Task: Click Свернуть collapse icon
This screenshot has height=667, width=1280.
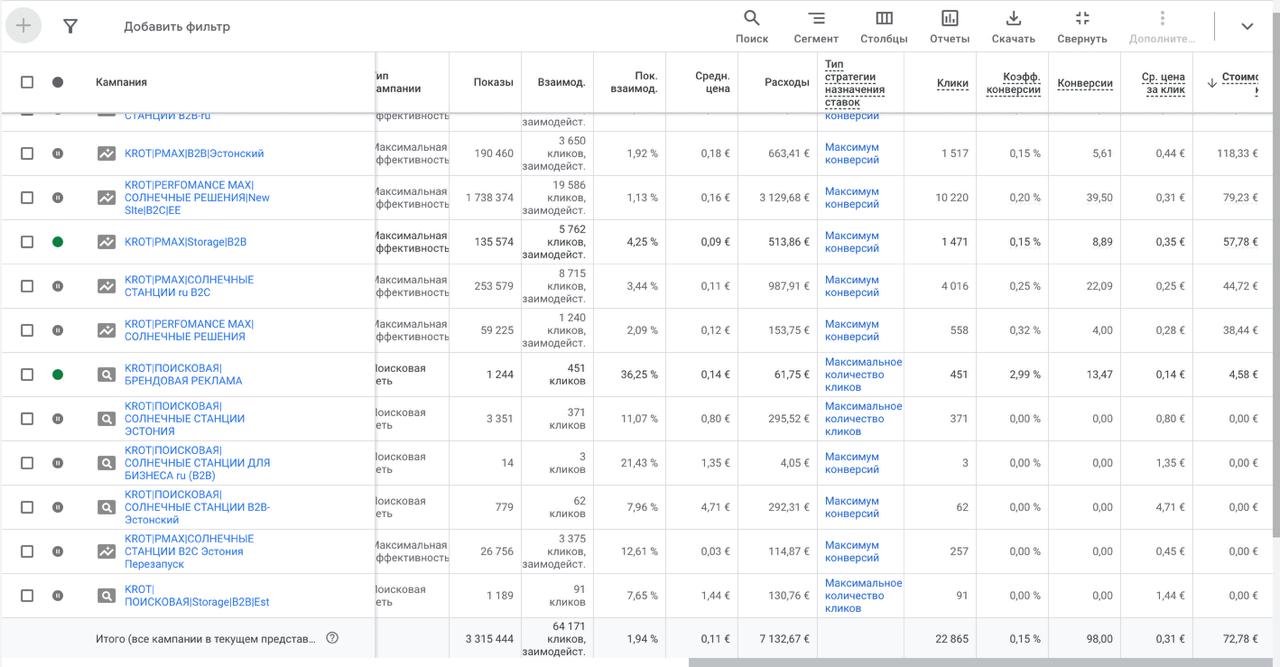Action: coord(1082,19)
